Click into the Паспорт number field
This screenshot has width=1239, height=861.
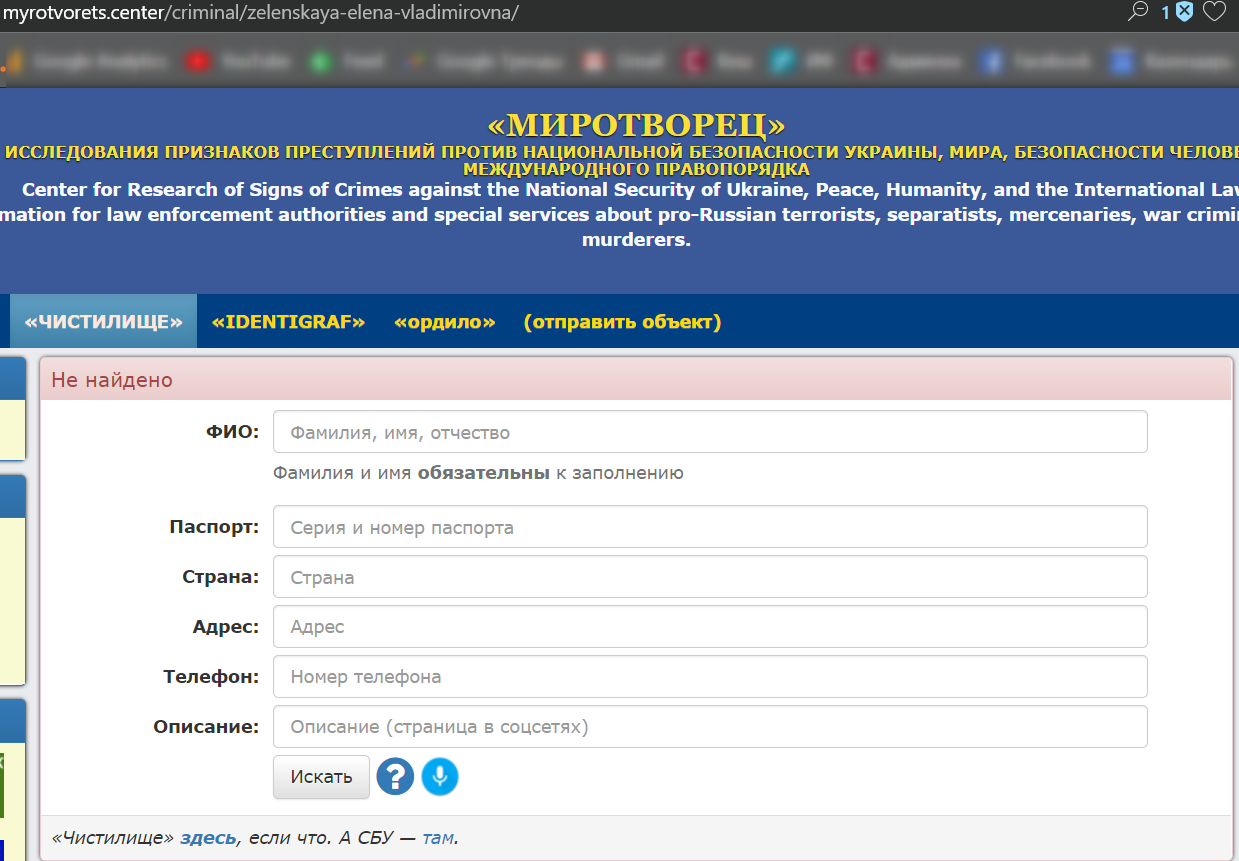pos(709,527)
